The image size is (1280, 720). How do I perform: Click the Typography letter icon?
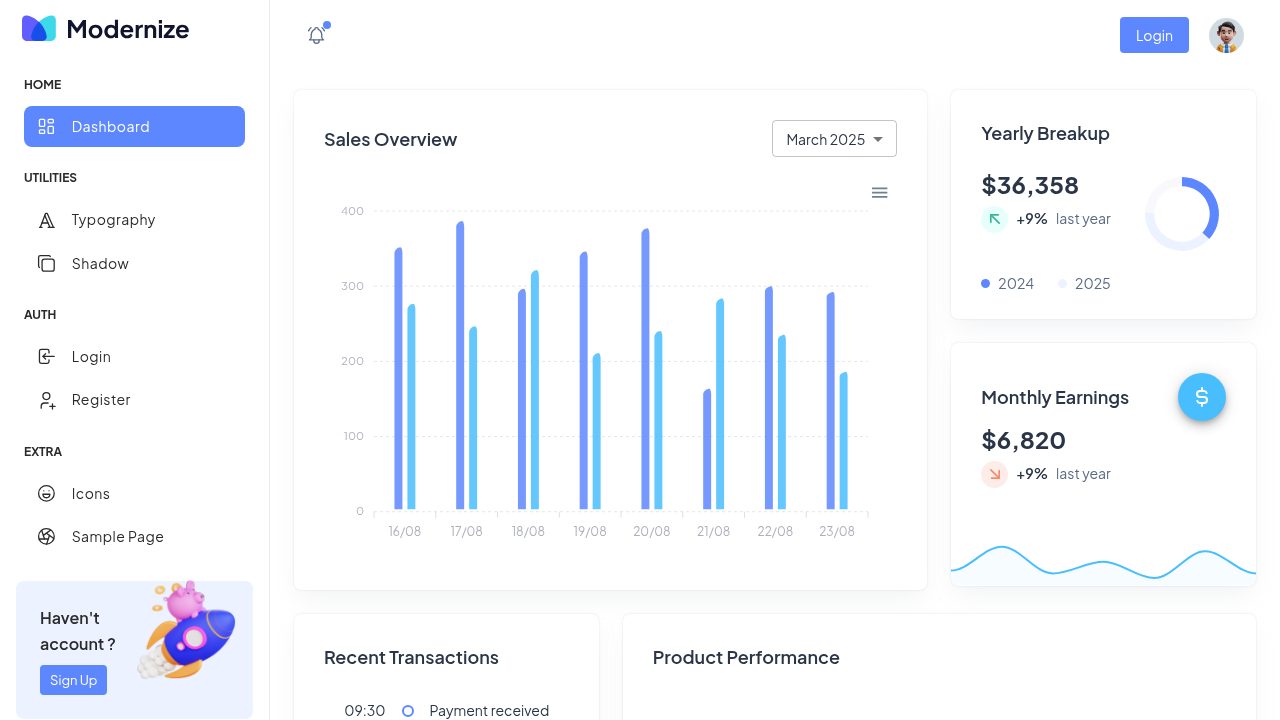point(46,220)
